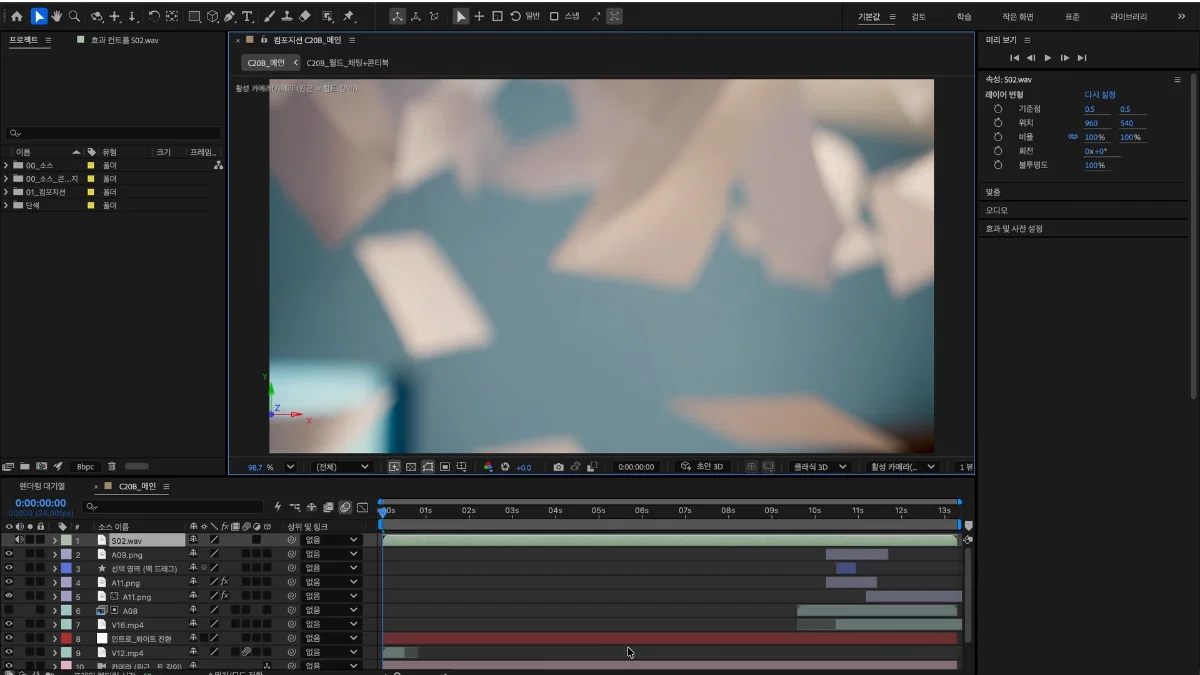The image size is (1200, 675).
Task: Expand the 00_소스 folder
Action: click(x=6, y=165)
